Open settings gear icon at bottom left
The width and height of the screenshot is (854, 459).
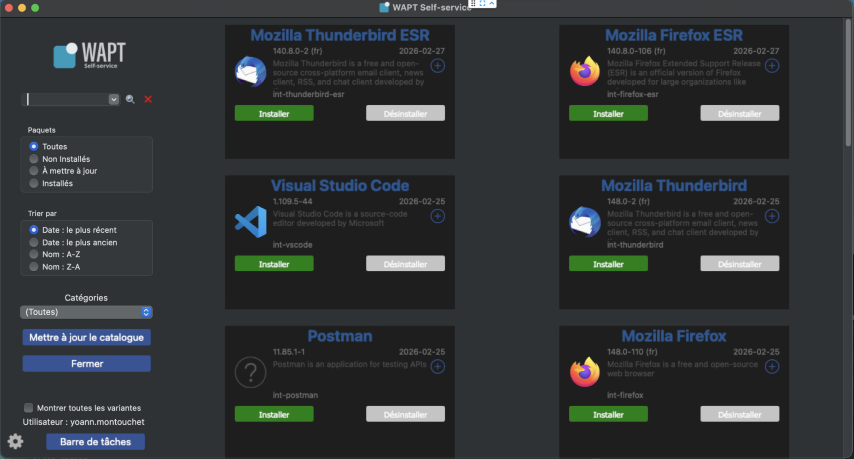[x=15, y=441]
